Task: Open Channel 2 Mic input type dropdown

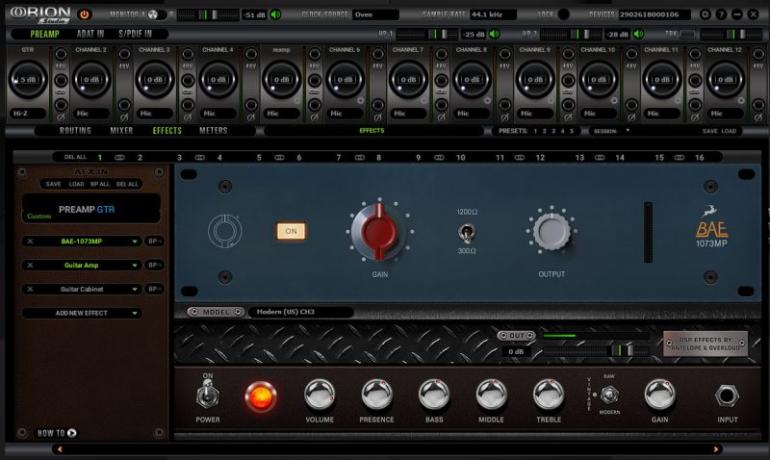Action: [x=91, y=113]
